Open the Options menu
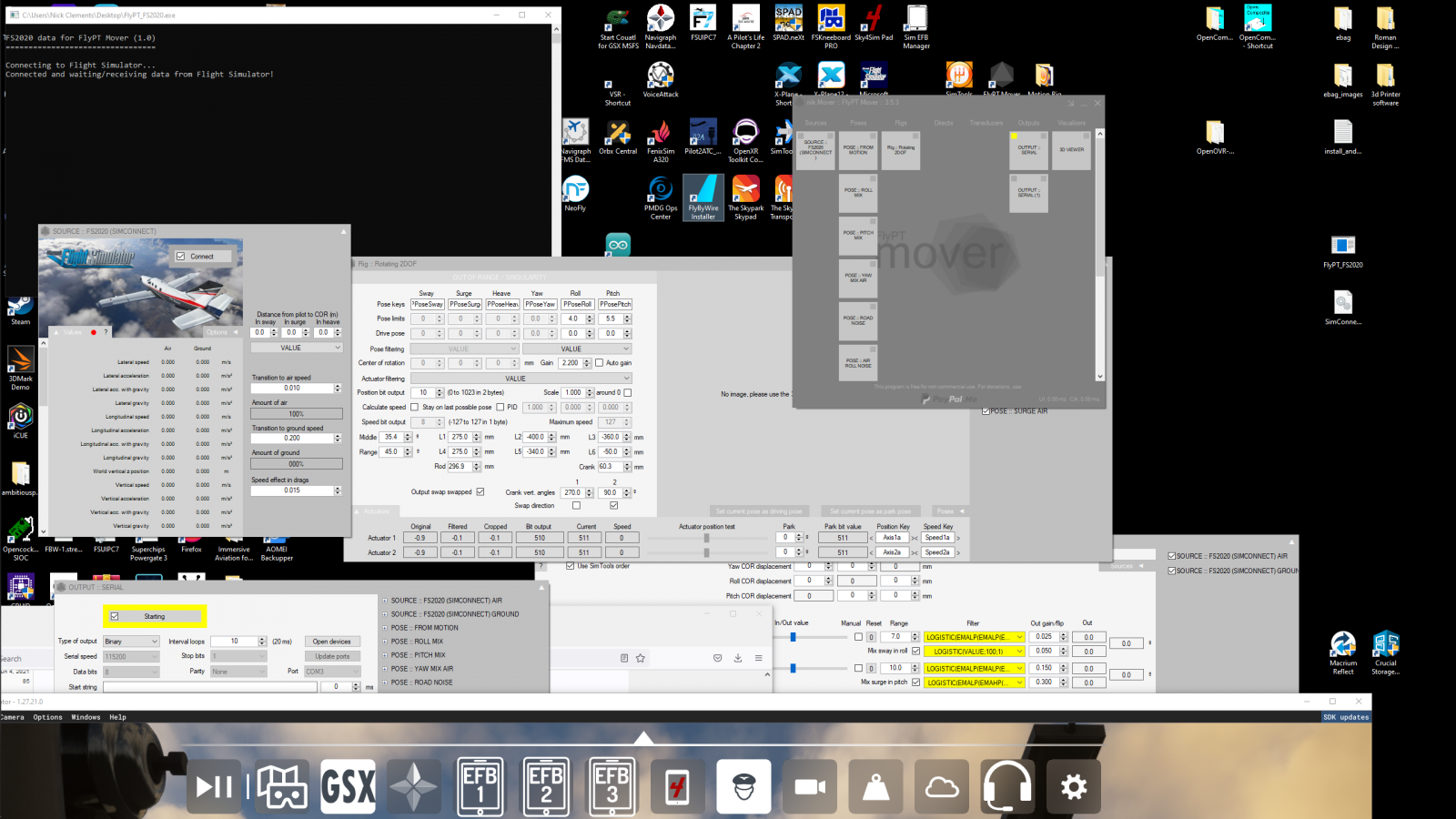The width and height of the screenshot is (1456, 819). point(47,717)
